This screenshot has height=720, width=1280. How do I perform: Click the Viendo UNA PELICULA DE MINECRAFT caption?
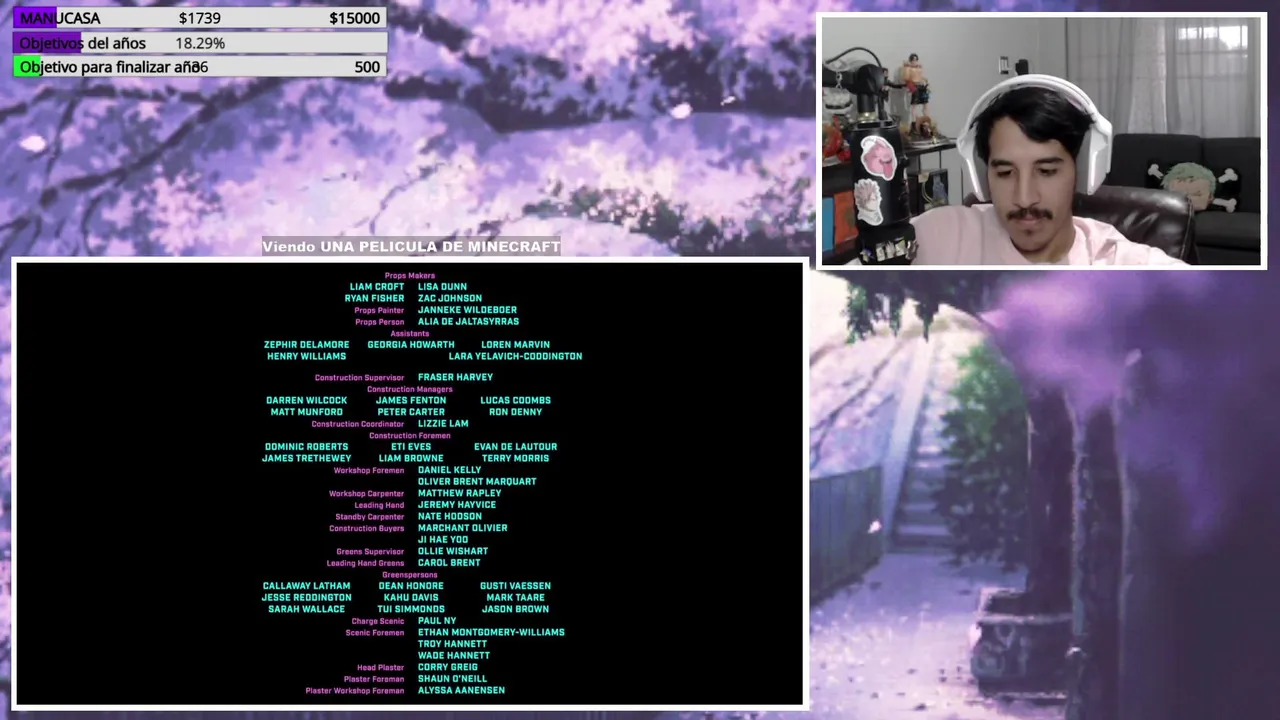[411, 247]
